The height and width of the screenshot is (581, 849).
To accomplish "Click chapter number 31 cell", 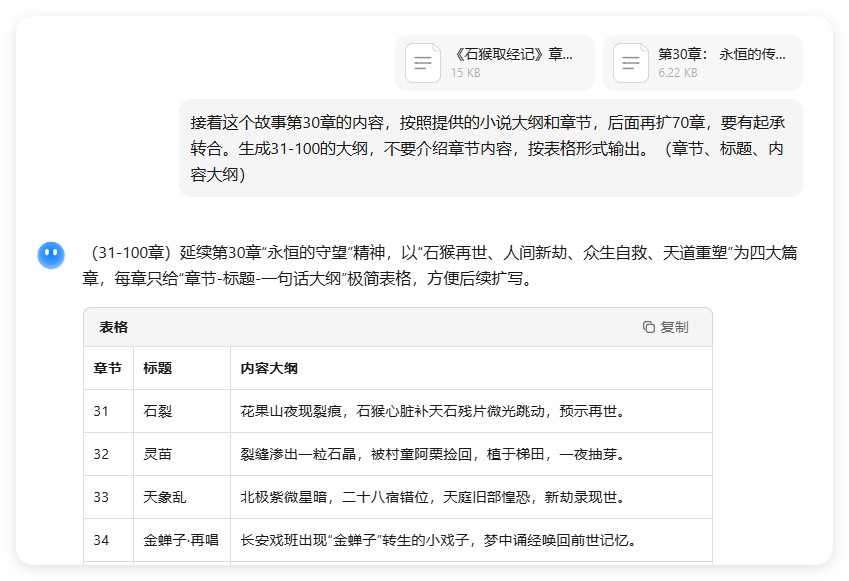I will pos(106,410).
